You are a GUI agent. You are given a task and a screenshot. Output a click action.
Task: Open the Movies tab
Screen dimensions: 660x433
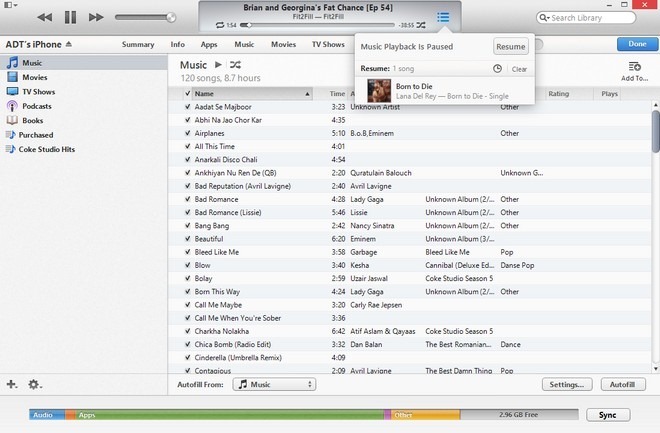[x=283, y=44]
